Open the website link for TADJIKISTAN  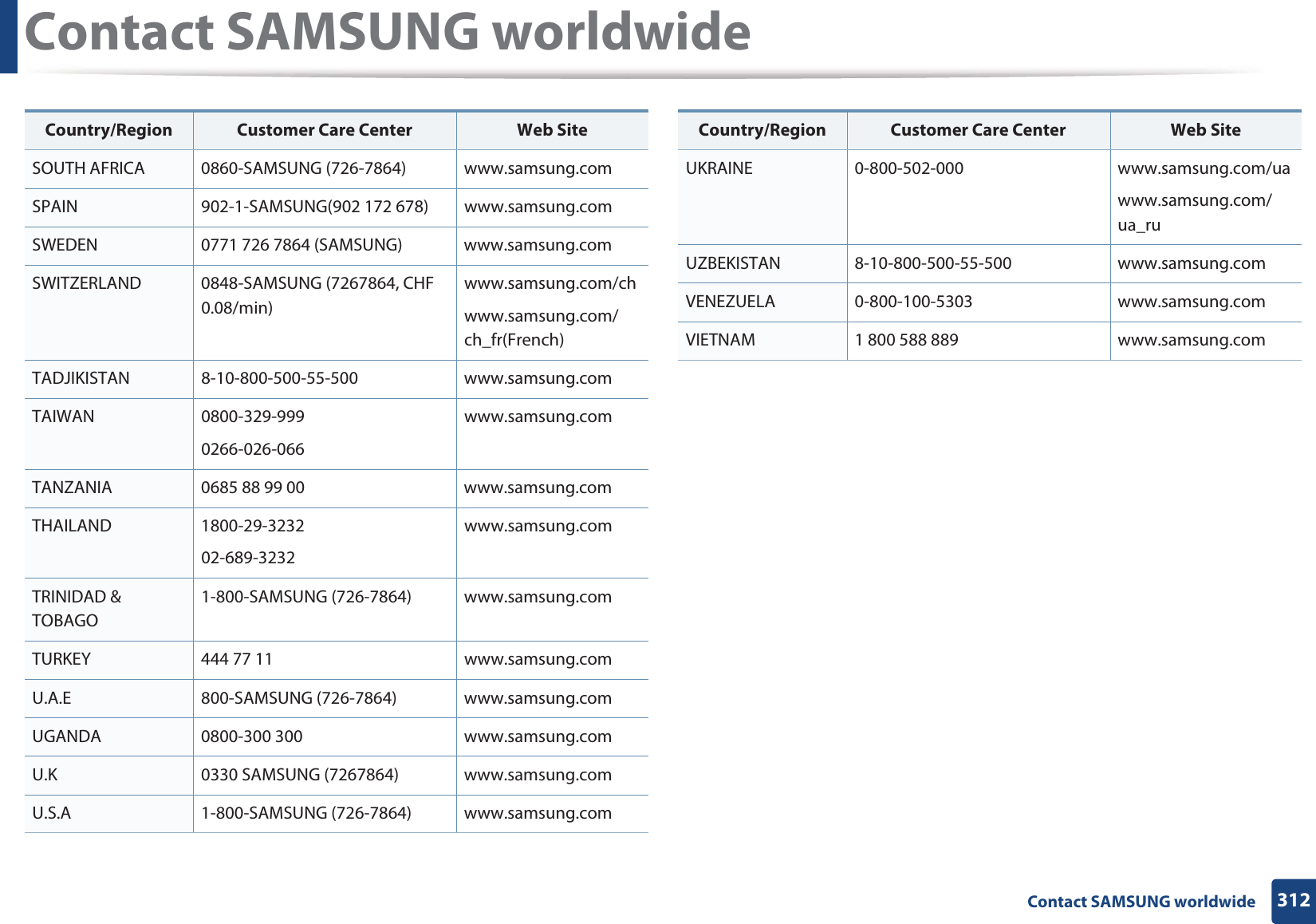[538, 379]
